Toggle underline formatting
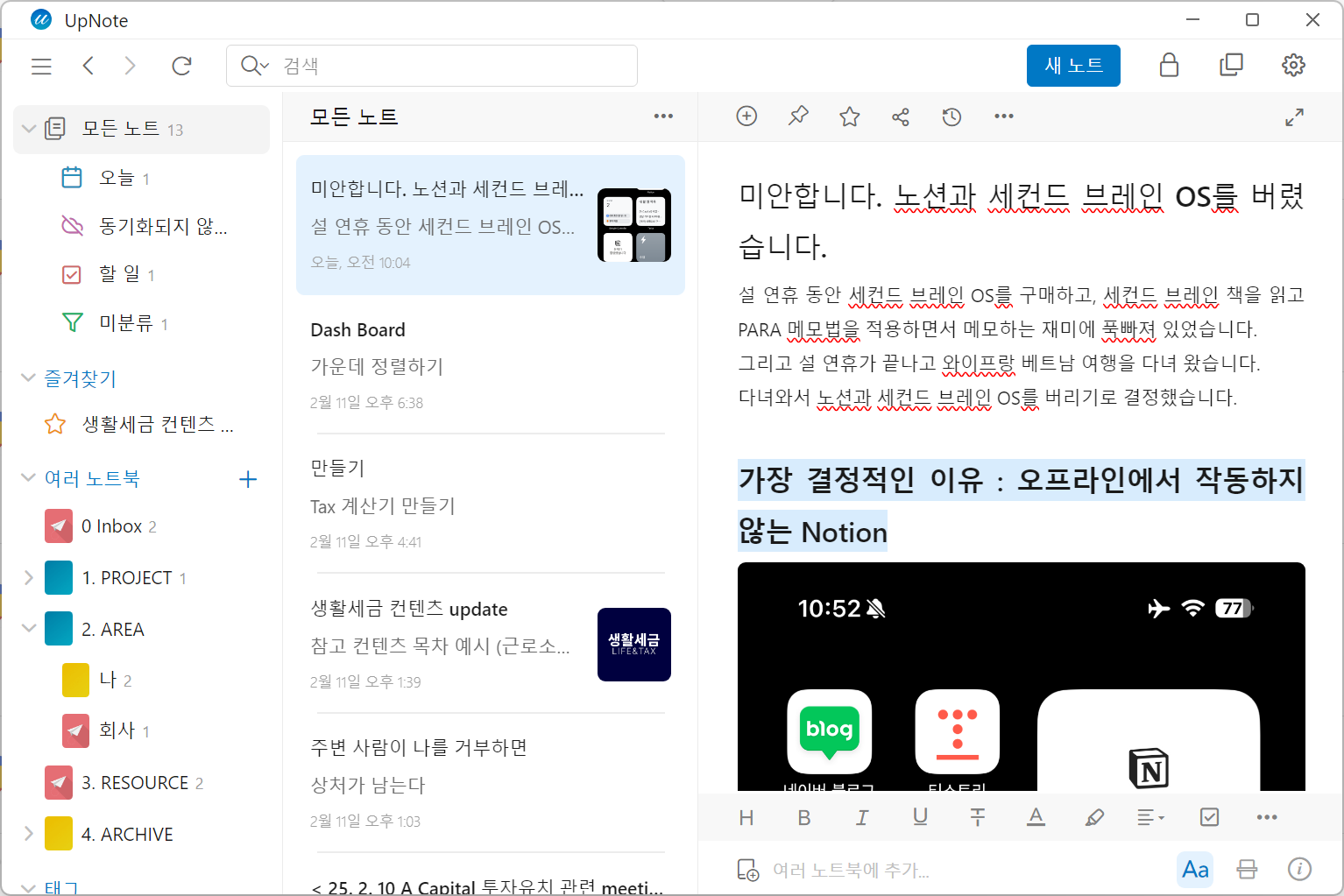This screenshot has width=1344, height=896. coord(920,817)
